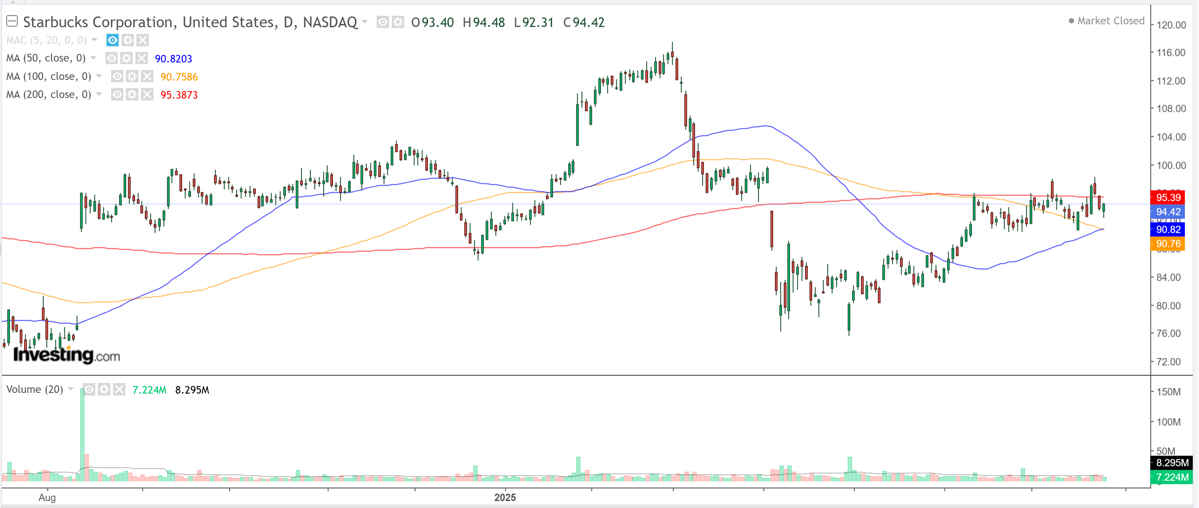Collapse the indicator legend with minus box
Screen dimensions: 1199x508
click(x=11, y=21)
